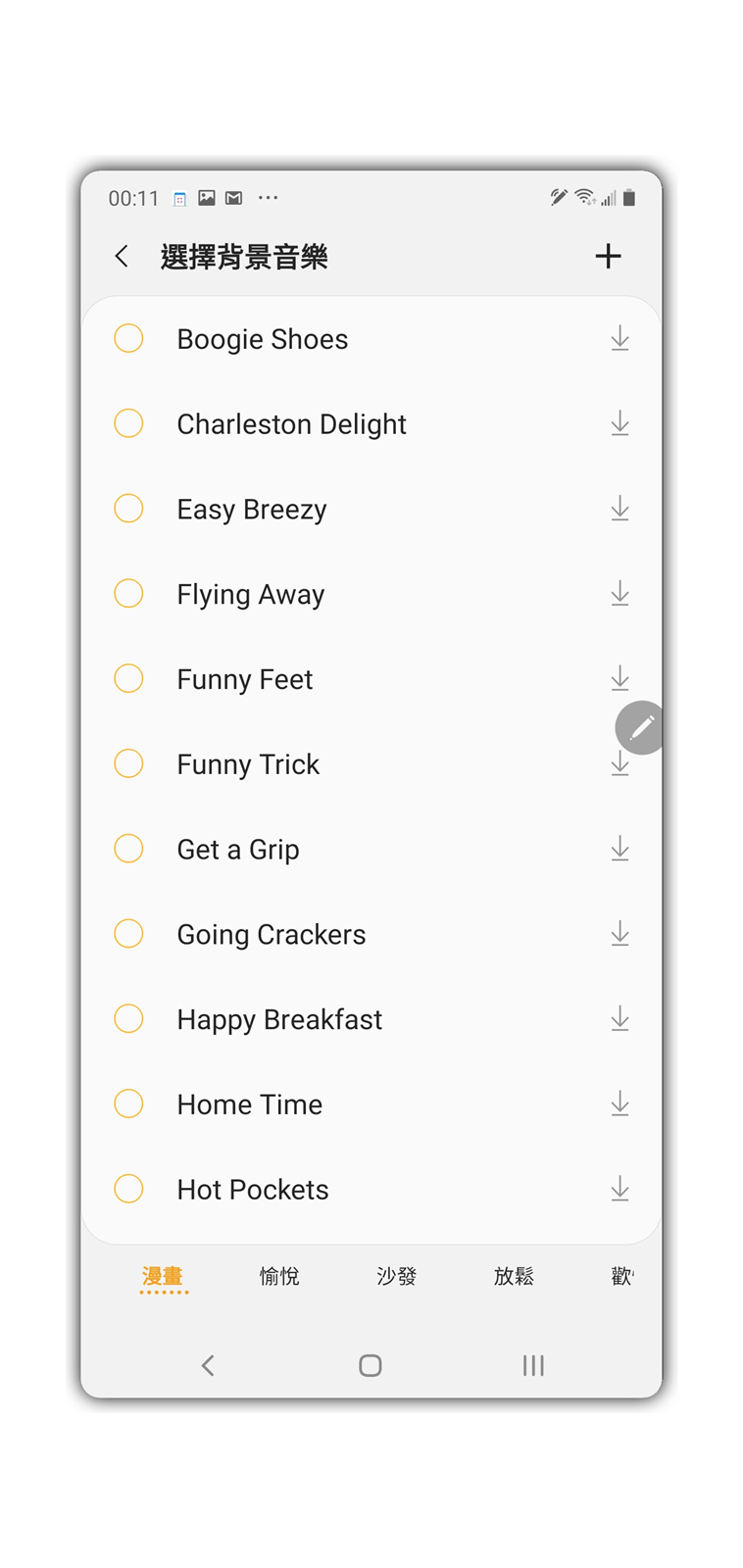Go back using header arrow
Image resolution: width=743 pixels, height=1568 pixels.
click(123, 257)
